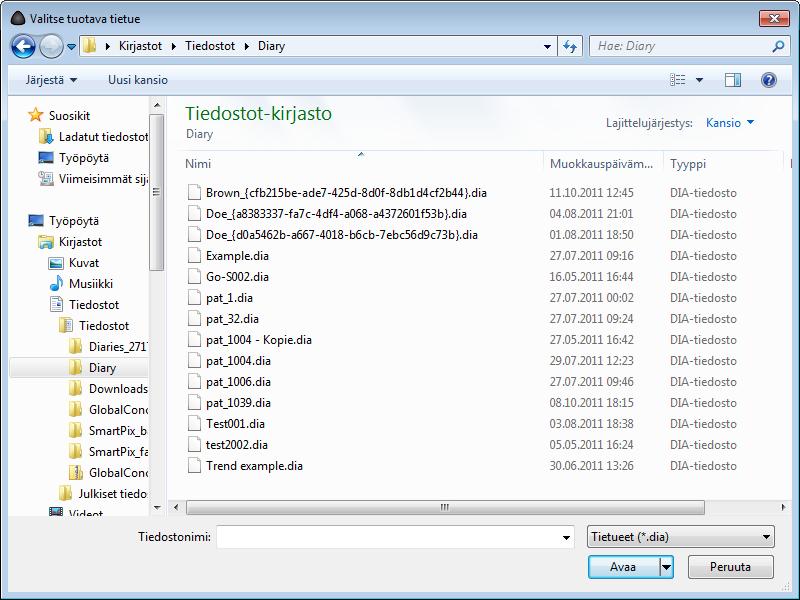Click the Doe_{a8383337...}.dia file icon
Image resolution: width=800 pixels, height=600 pixels.
[x=194, y=213]
